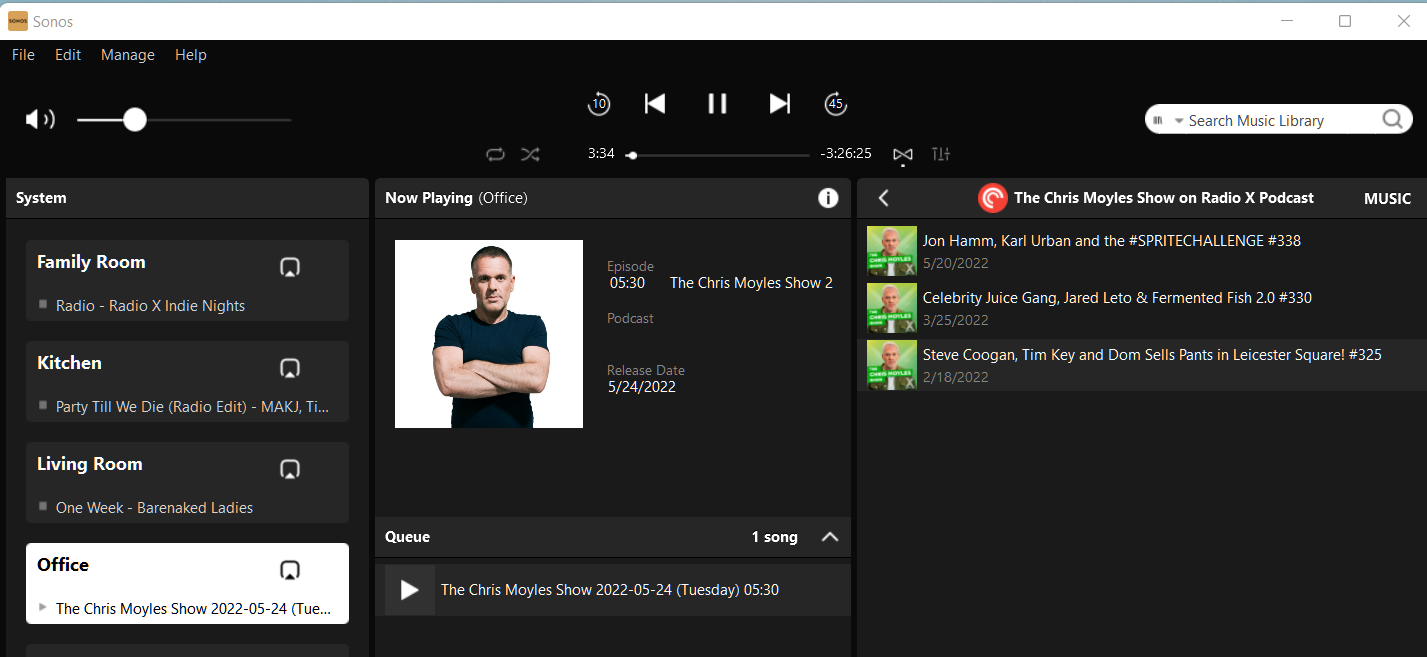The image size is (1427, 657).
Task: Click the release date 5/24/2022
Action: 642,387
